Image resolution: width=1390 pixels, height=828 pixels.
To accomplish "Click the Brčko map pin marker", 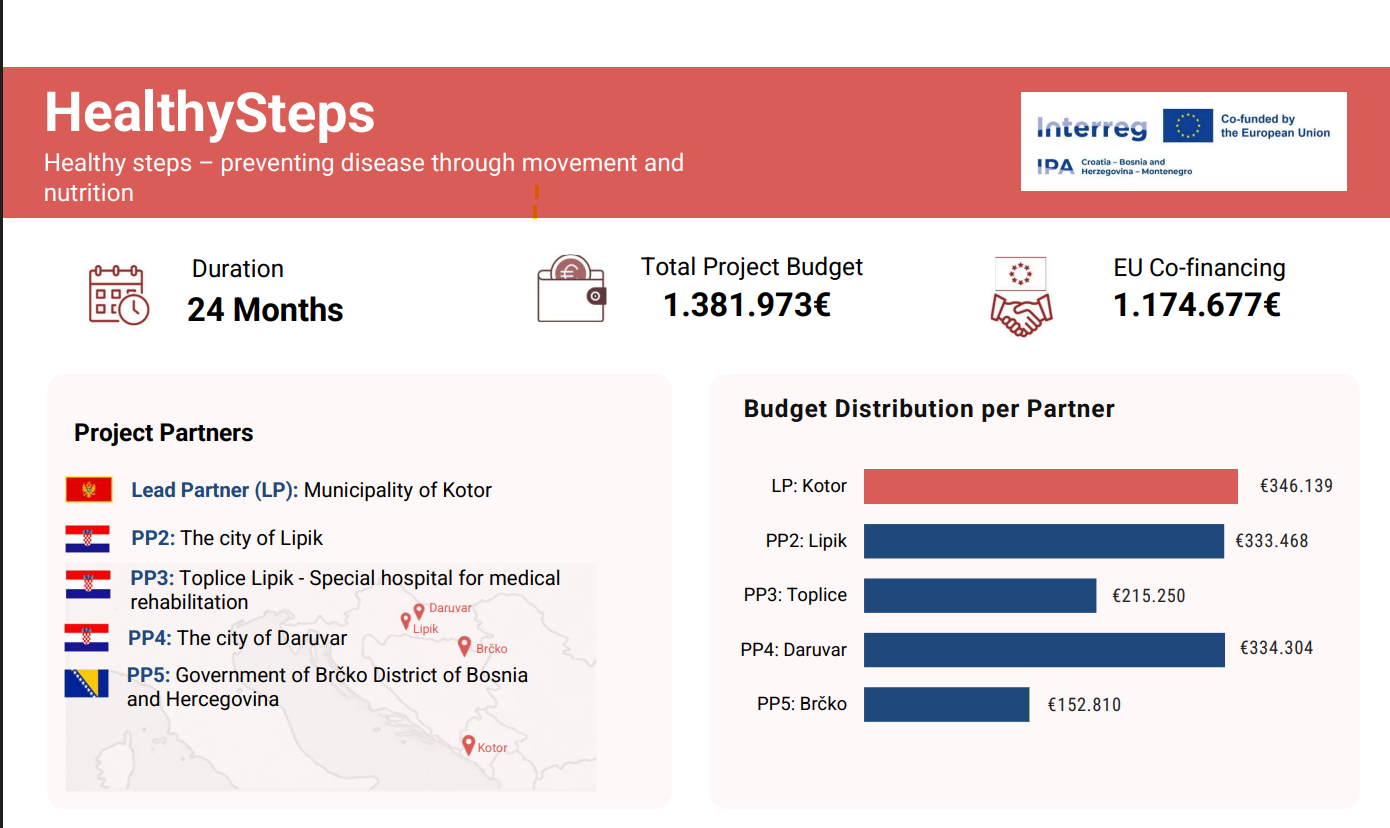I will tap(465, 646).
